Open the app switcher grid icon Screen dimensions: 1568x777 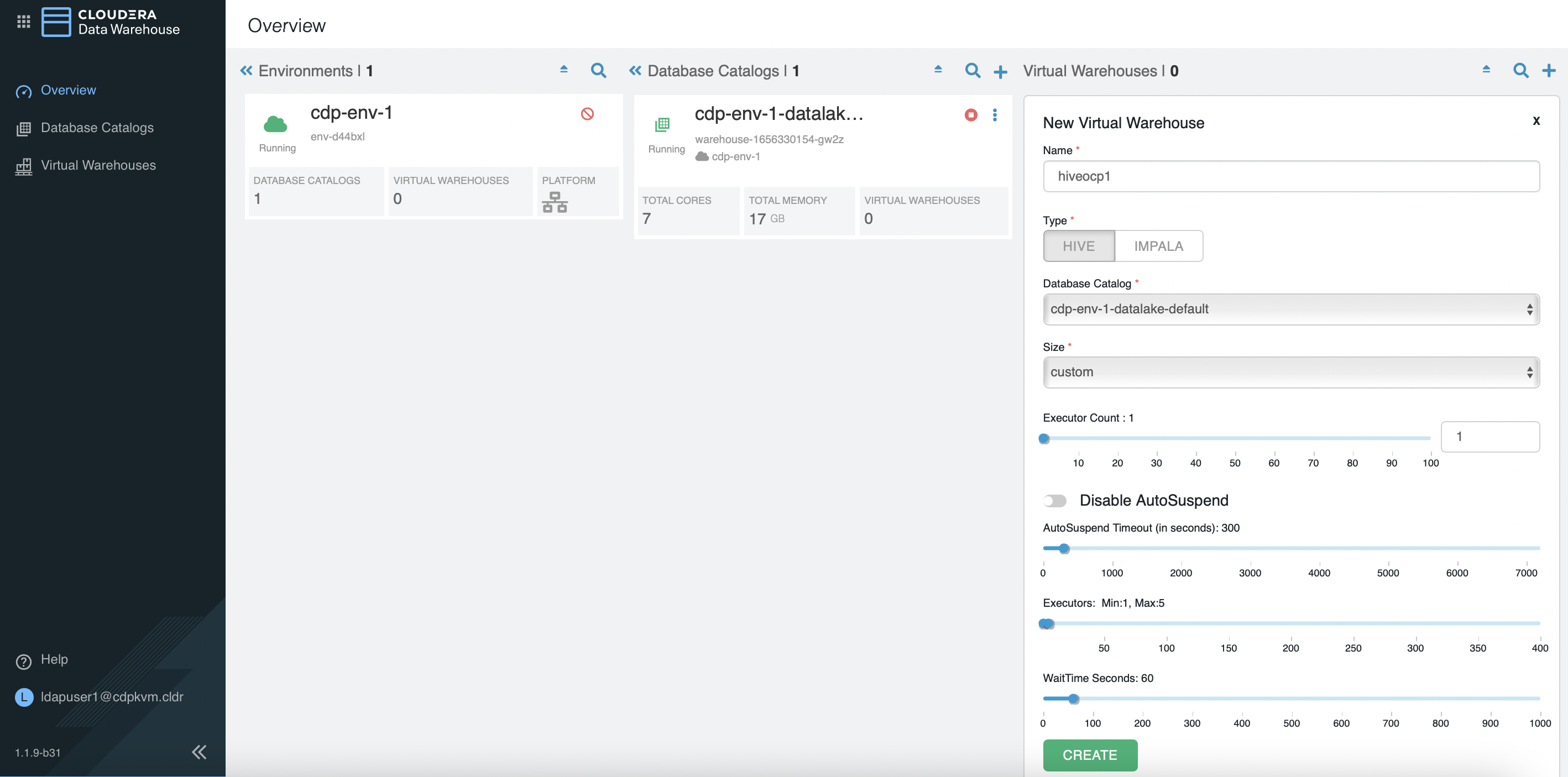click(23, 22)
